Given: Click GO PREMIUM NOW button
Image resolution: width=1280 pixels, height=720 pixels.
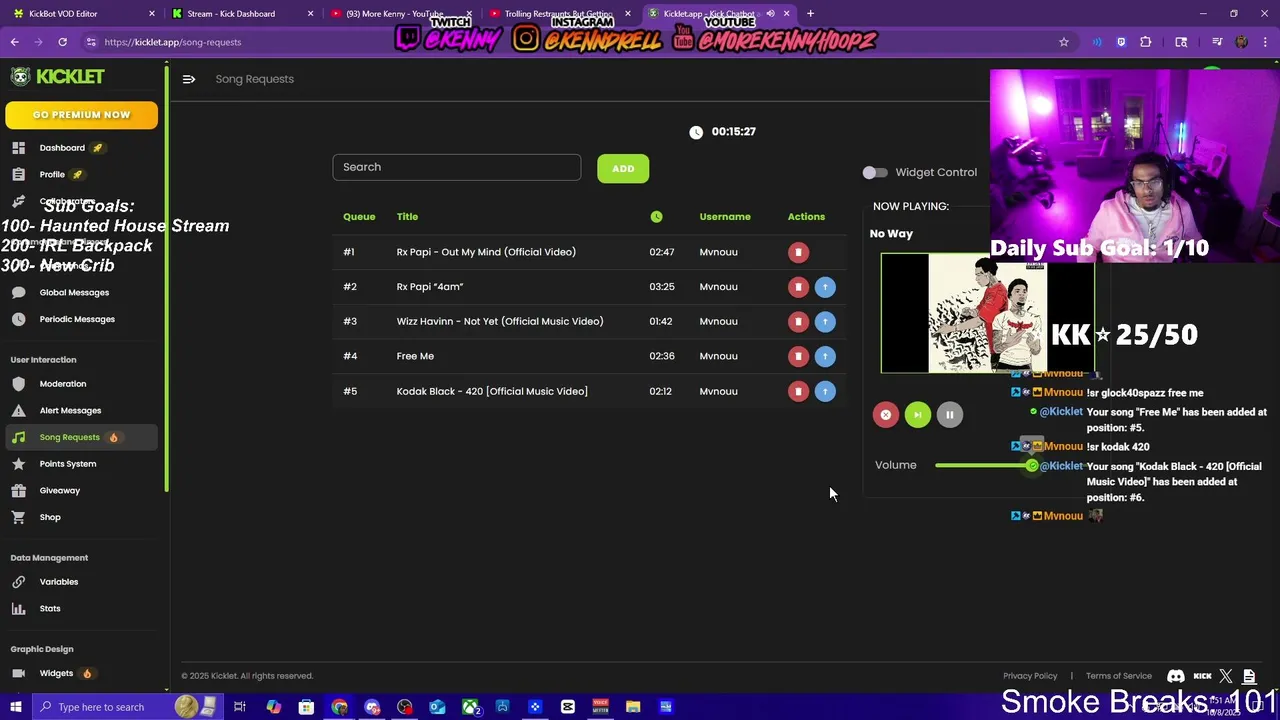Looking at the screenshot, I should tap(81, 115).
